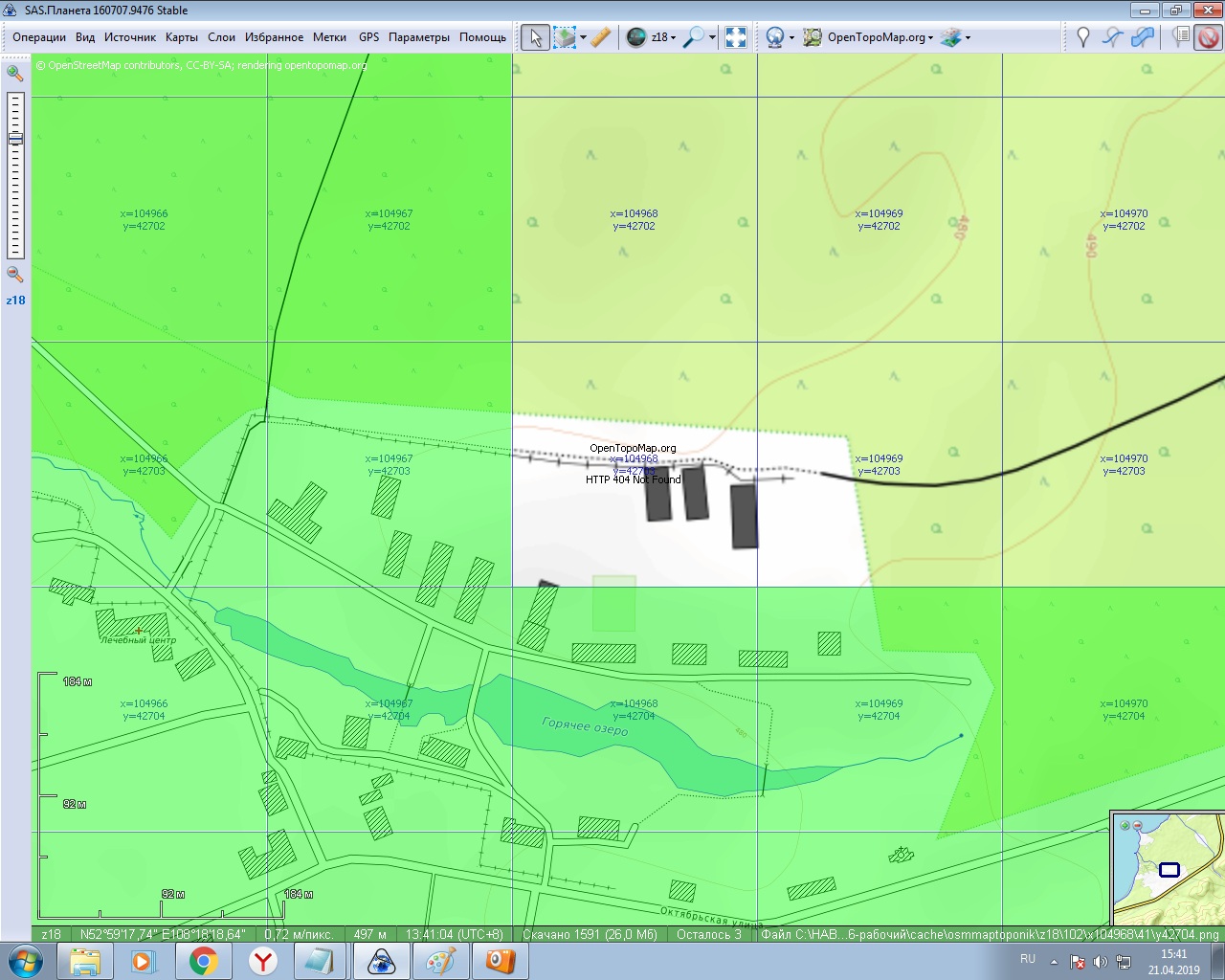Open Google Chrome from the taskbar
This screenshot has height=980, width=1225.
(x=203, y=961)
